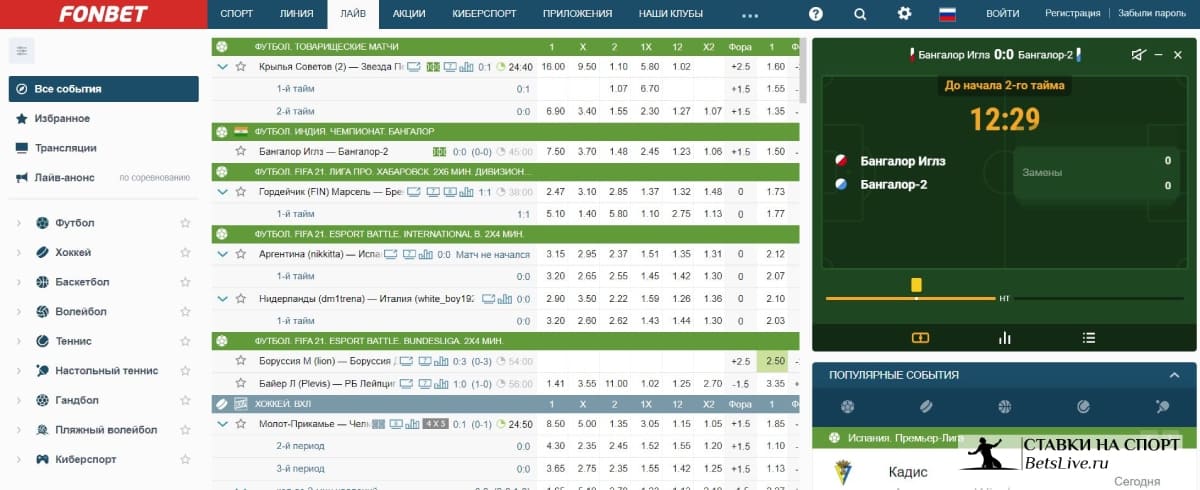Select basketball icon in popular events
Image resolution: width=1200 pixels, height=490 pixels.
[1004, 407]
